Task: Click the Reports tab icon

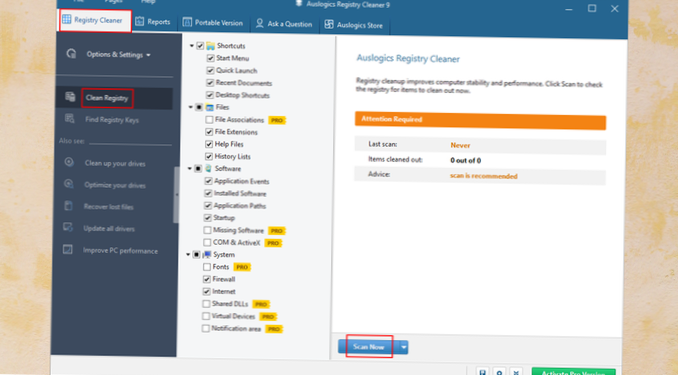Action: (x=140, y=21)
